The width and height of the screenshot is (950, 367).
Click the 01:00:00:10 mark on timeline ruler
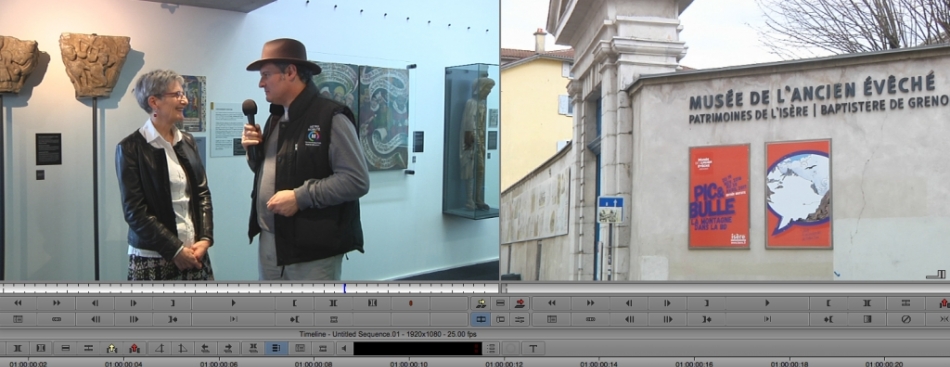pos(409,364)
